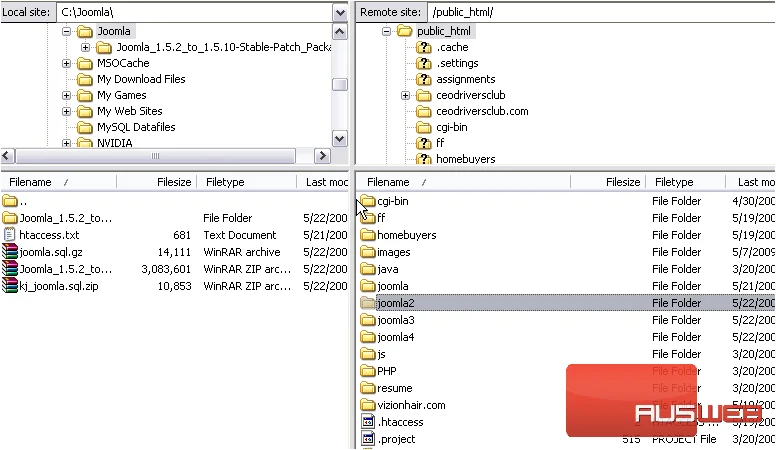This screenshot has height=450, width=776.
Task: Select the java folder icon in remote list
Action: click(367, 269)
